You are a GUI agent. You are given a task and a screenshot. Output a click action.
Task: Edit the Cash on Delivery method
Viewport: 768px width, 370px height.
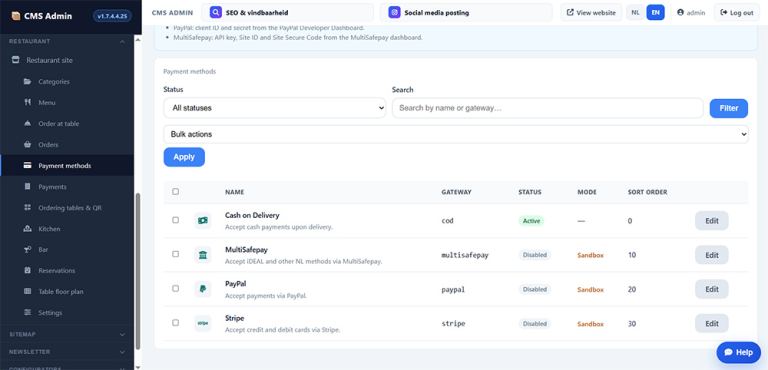click(712, 221)
